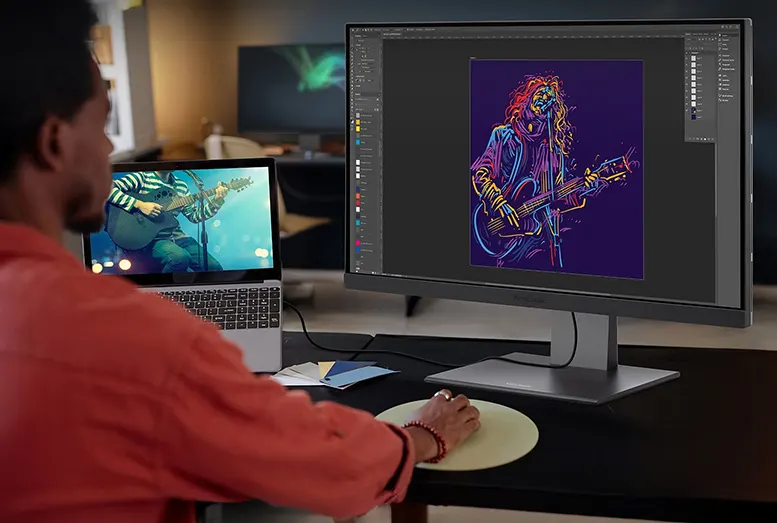Select the solid purple background layer thumbnail
The height and width of the screenshot is (523, 777).
pos(695,115)
